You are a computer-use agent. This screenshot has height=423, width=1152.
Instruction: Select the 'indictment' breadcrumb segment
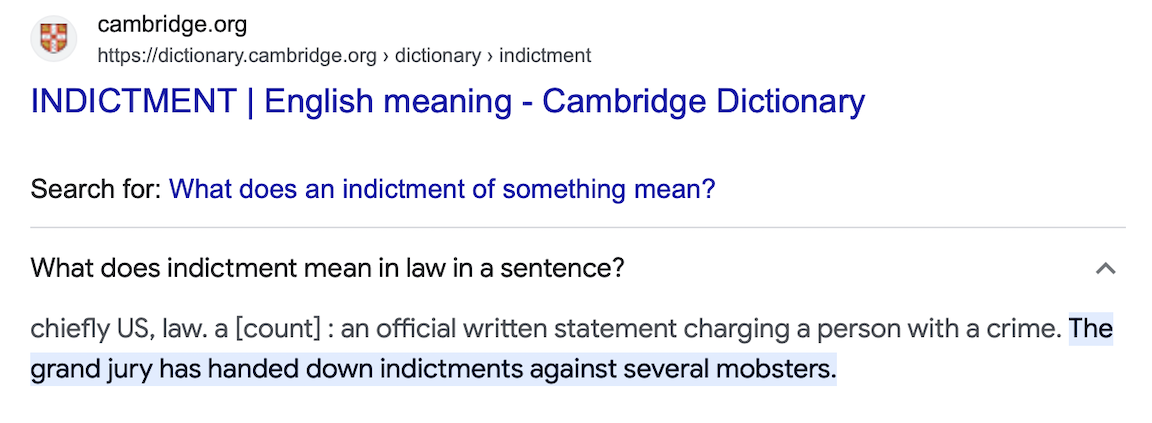(x=545, y=56)
